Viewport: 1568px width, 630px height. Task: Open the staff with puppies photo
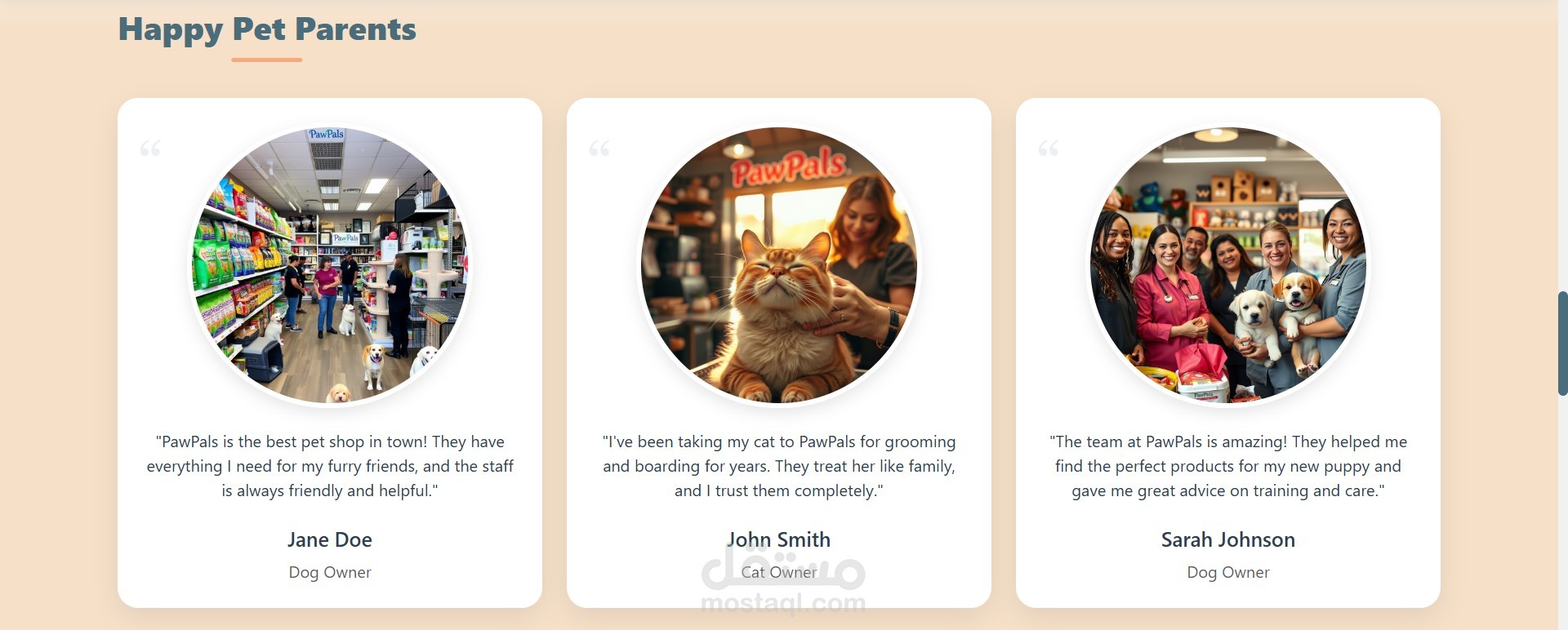tap(1228, 265)
